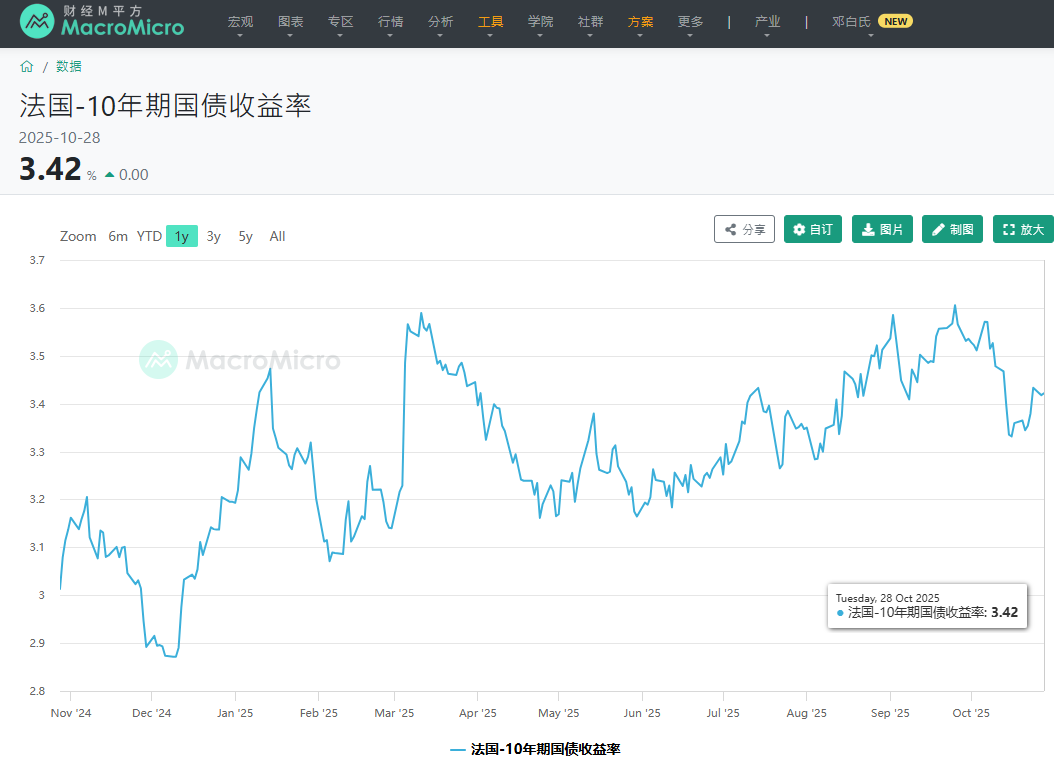Select the 6m zoom range

(x=118, y=237)
